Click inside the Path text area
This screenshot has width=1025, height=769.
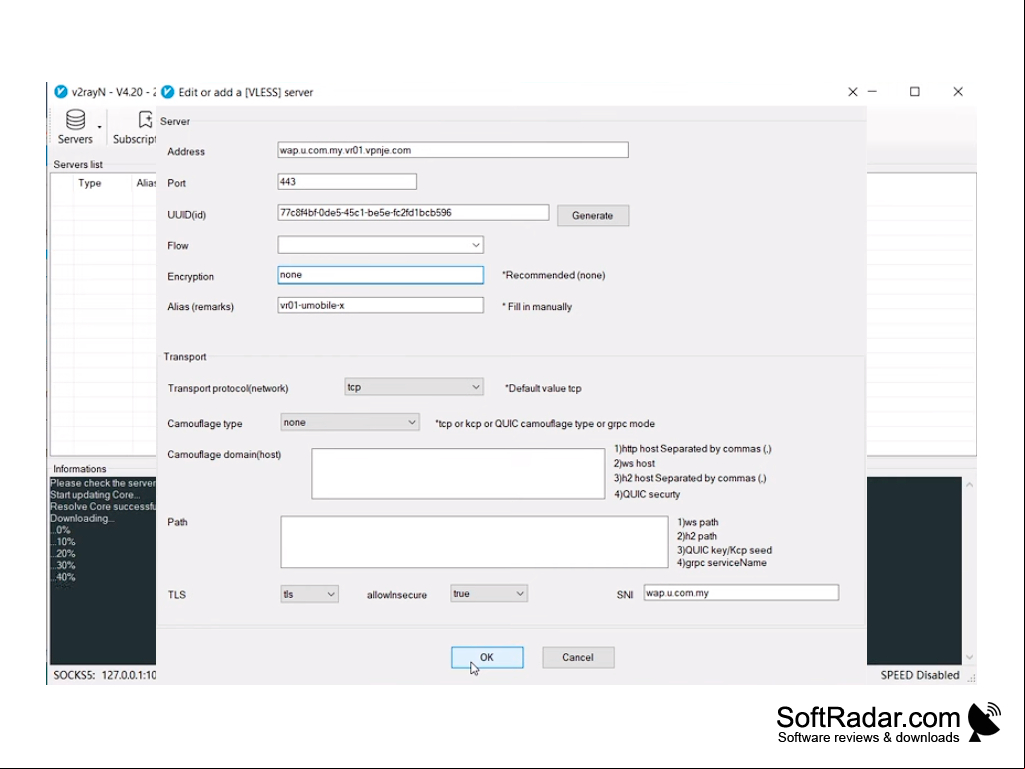[475, 542]
